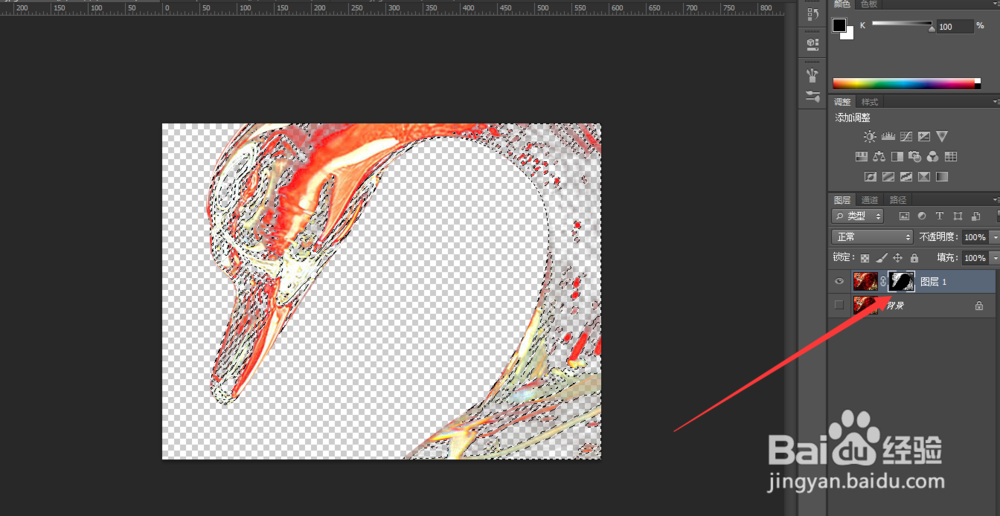Viewport: 1000px width, 516px height.
Task: Select the 背景 layer thumbnail
Action: point(865,305)
